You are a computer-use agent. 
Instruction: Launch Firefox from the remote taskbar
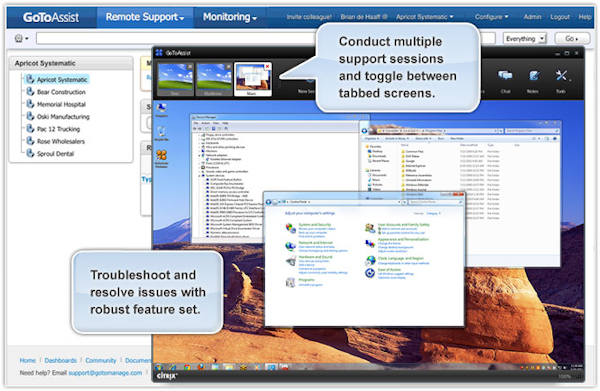(201, 368)
